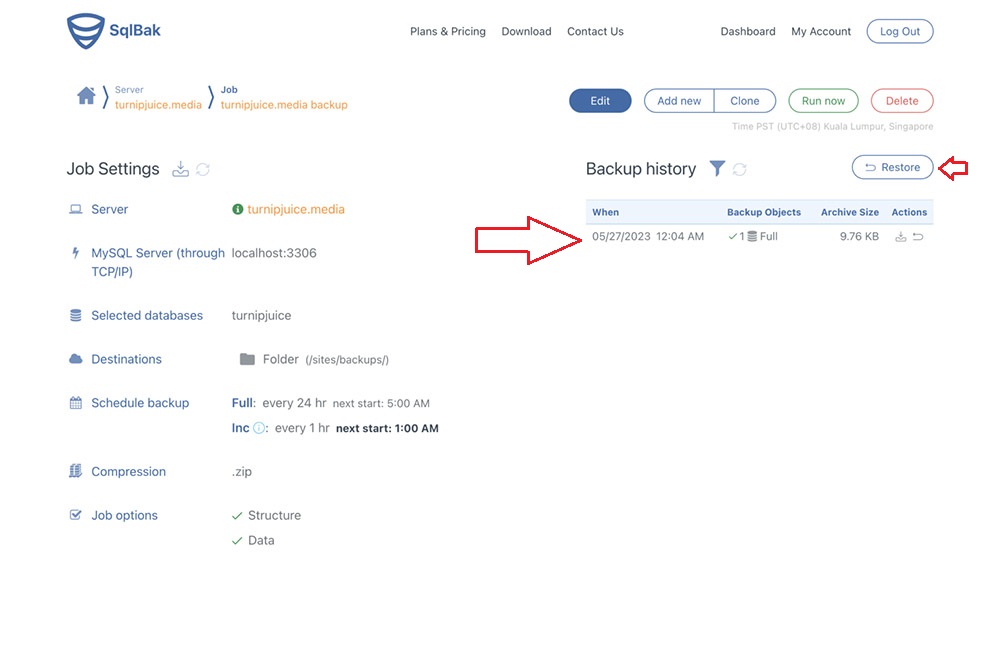
Task: Go to home via house breadcrumb icon
Action: (x=86, y=96)
